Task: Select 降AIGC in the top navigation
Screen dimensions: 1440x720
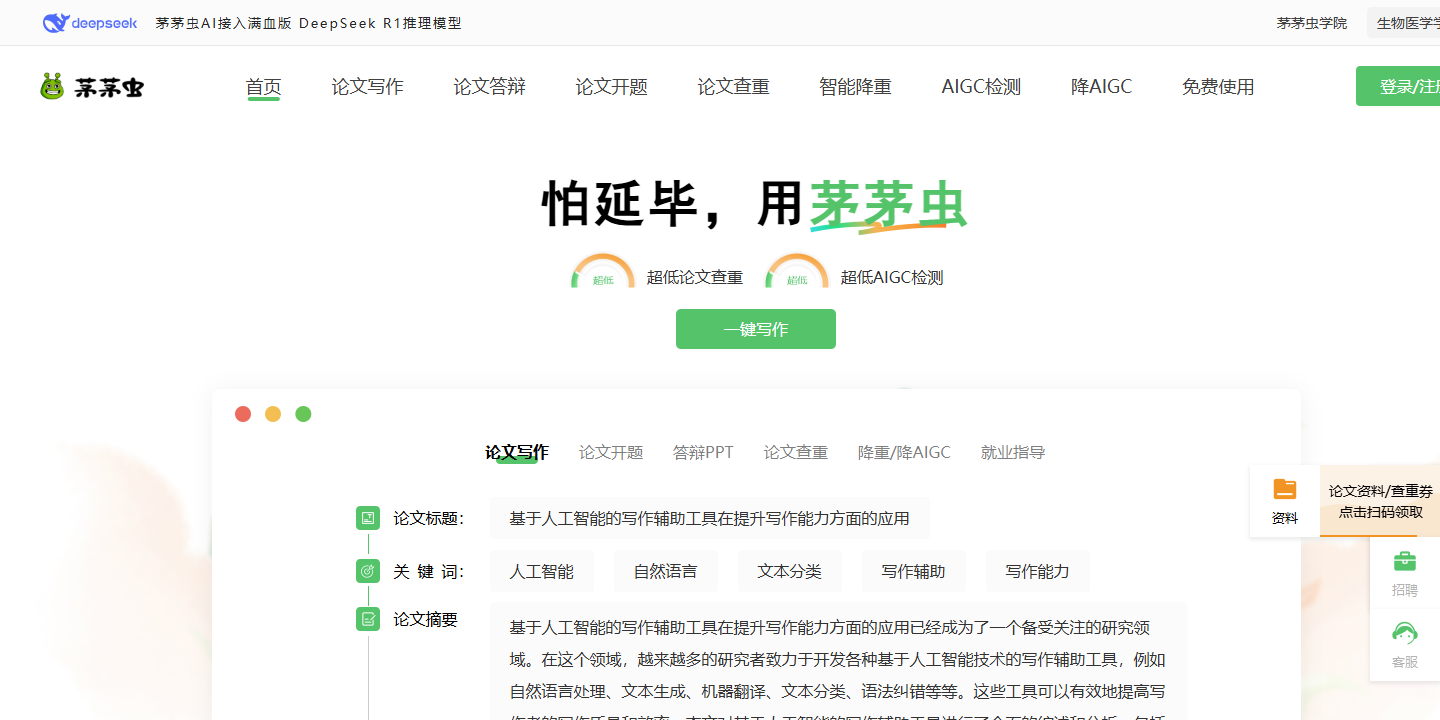Action: [1102, 87]
